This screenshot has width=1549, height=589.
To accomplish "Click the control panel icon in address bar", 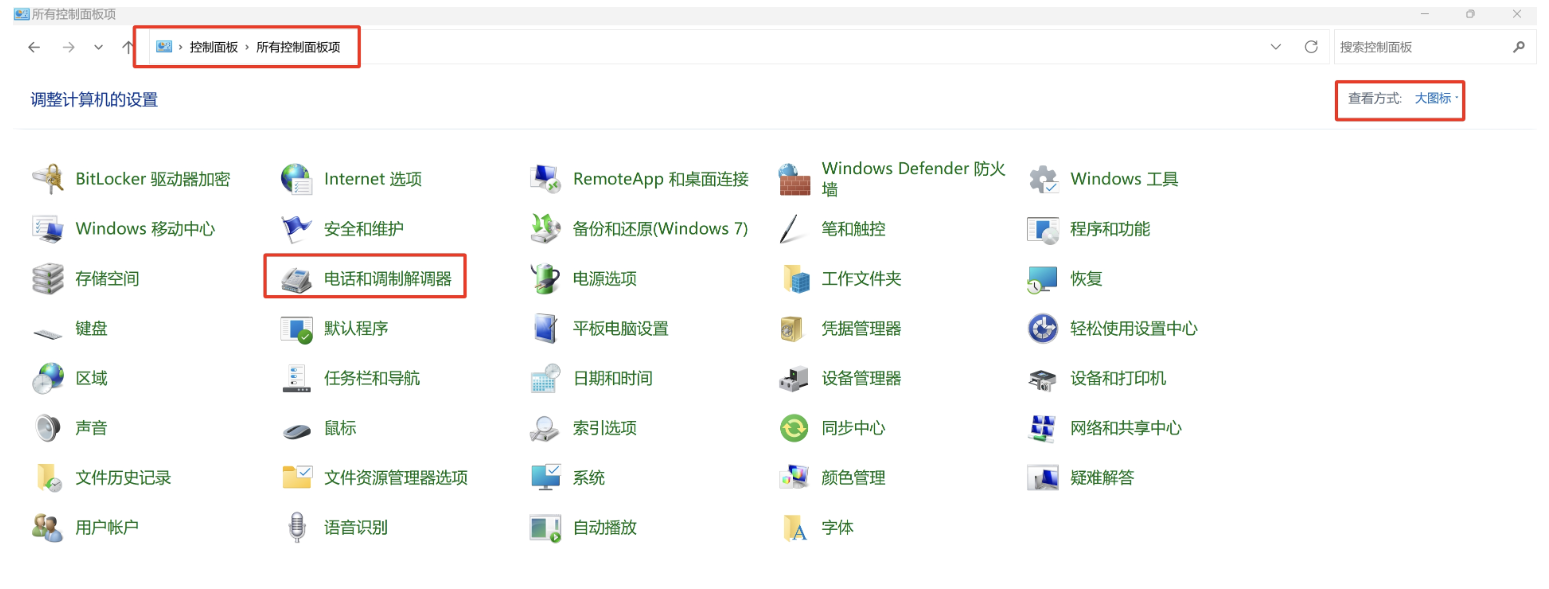I will tap(164, 46).
